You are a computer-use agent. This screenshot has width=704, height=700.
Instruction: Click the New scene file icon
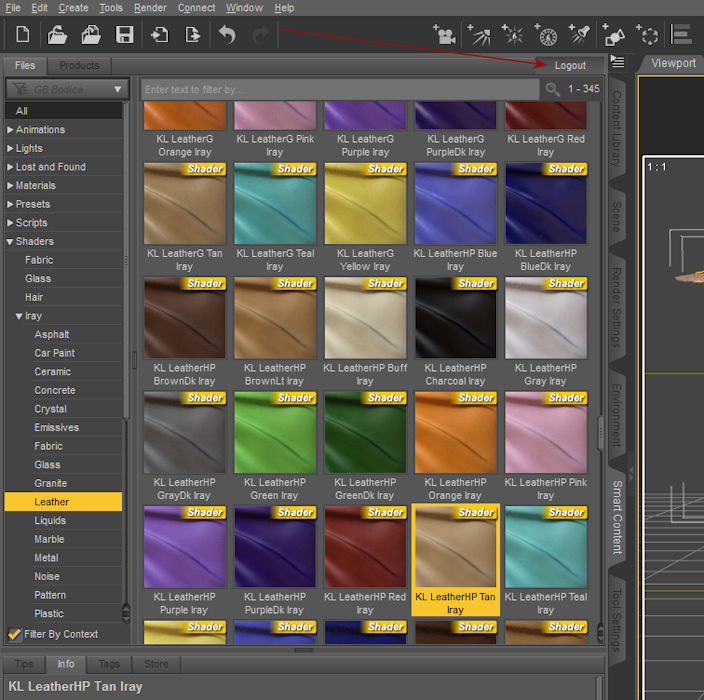(x=22, y=35)
